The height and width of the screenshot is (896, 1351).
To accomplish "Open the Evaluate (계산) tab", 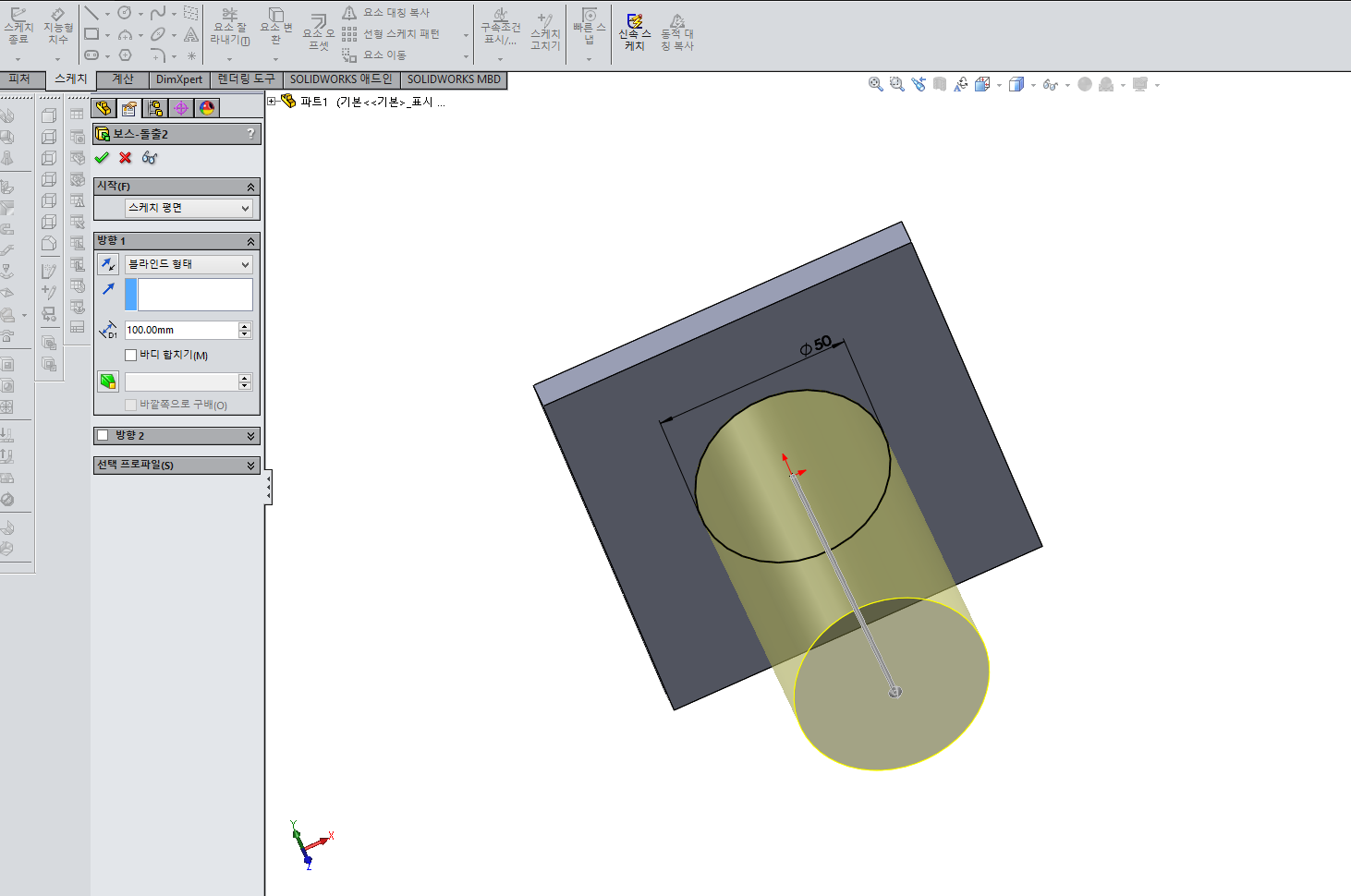I will 123,79.
